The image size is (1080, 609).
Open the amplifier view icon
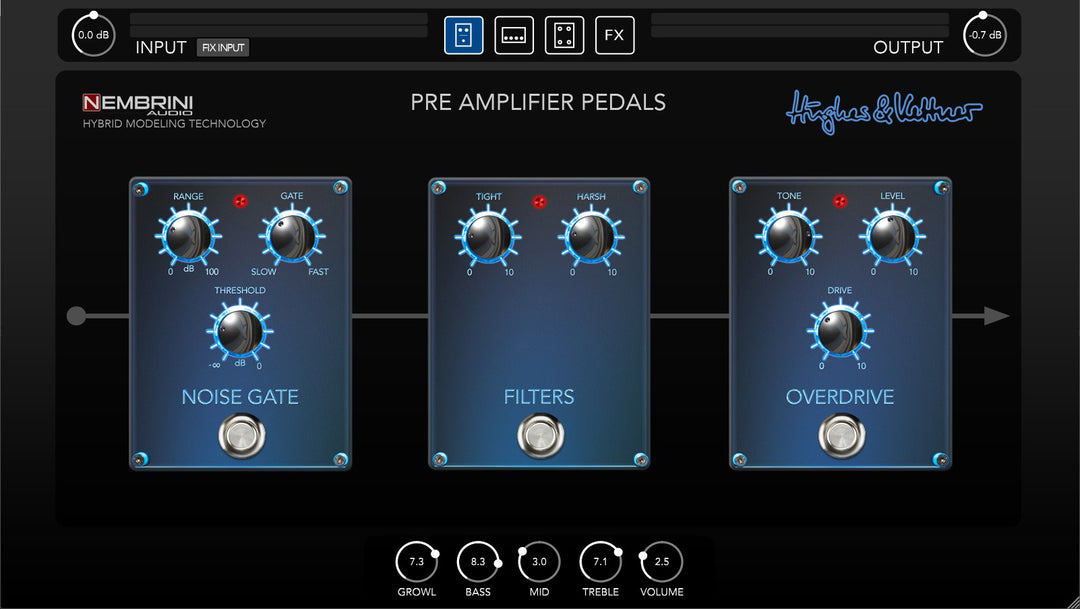point(514,34)
